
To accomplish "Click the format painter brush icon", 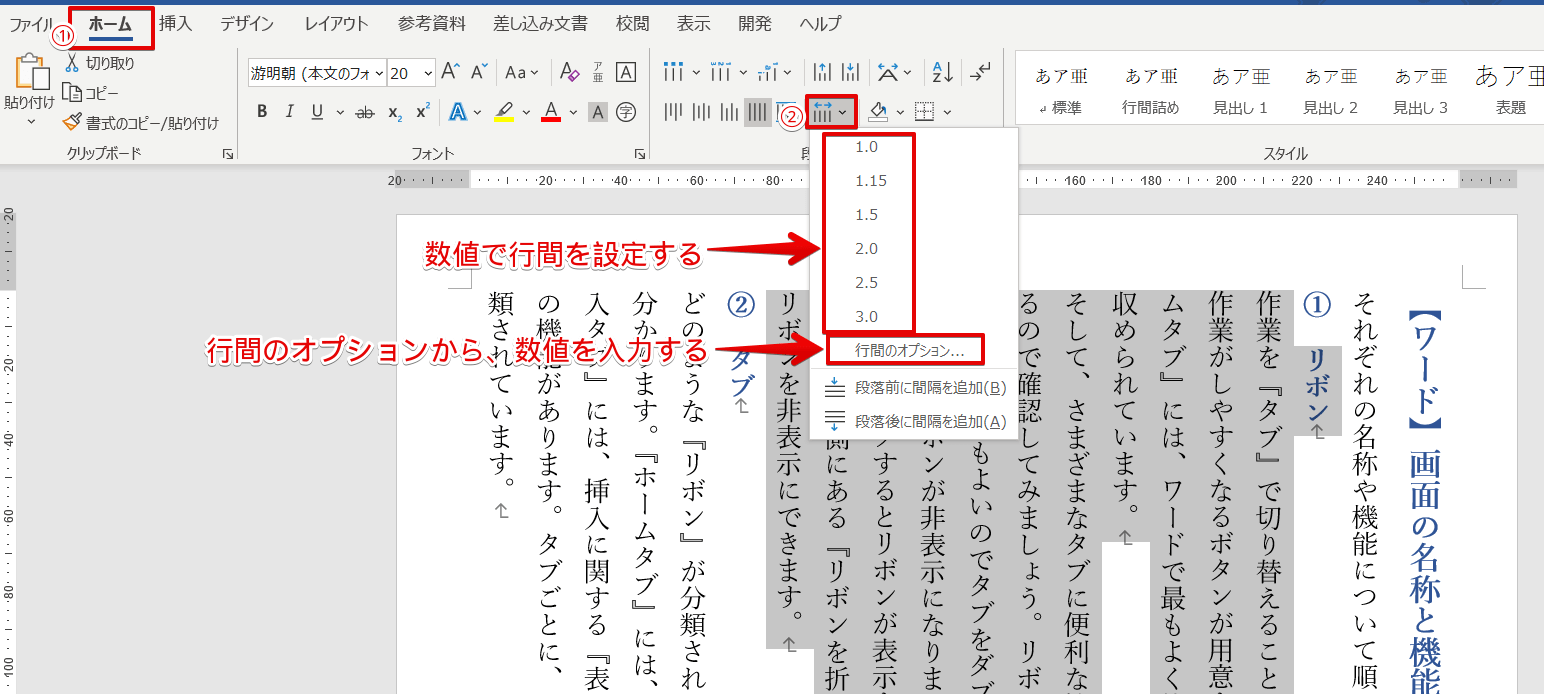I will 71,122.
